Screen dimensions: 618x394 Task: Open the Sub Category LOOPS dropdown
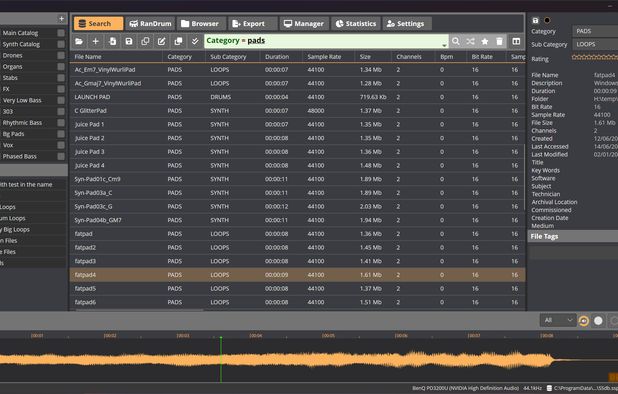pos(595,45)
